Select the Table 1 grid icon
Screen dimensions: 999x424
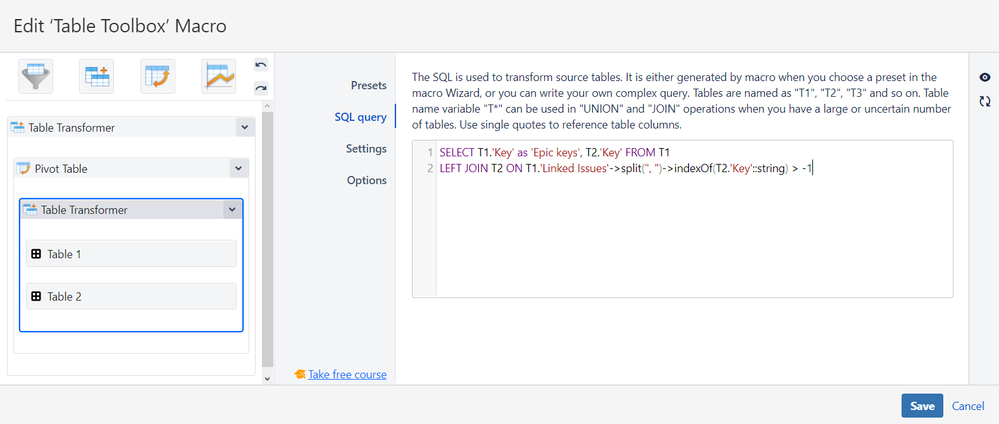(x=35, y=254)
